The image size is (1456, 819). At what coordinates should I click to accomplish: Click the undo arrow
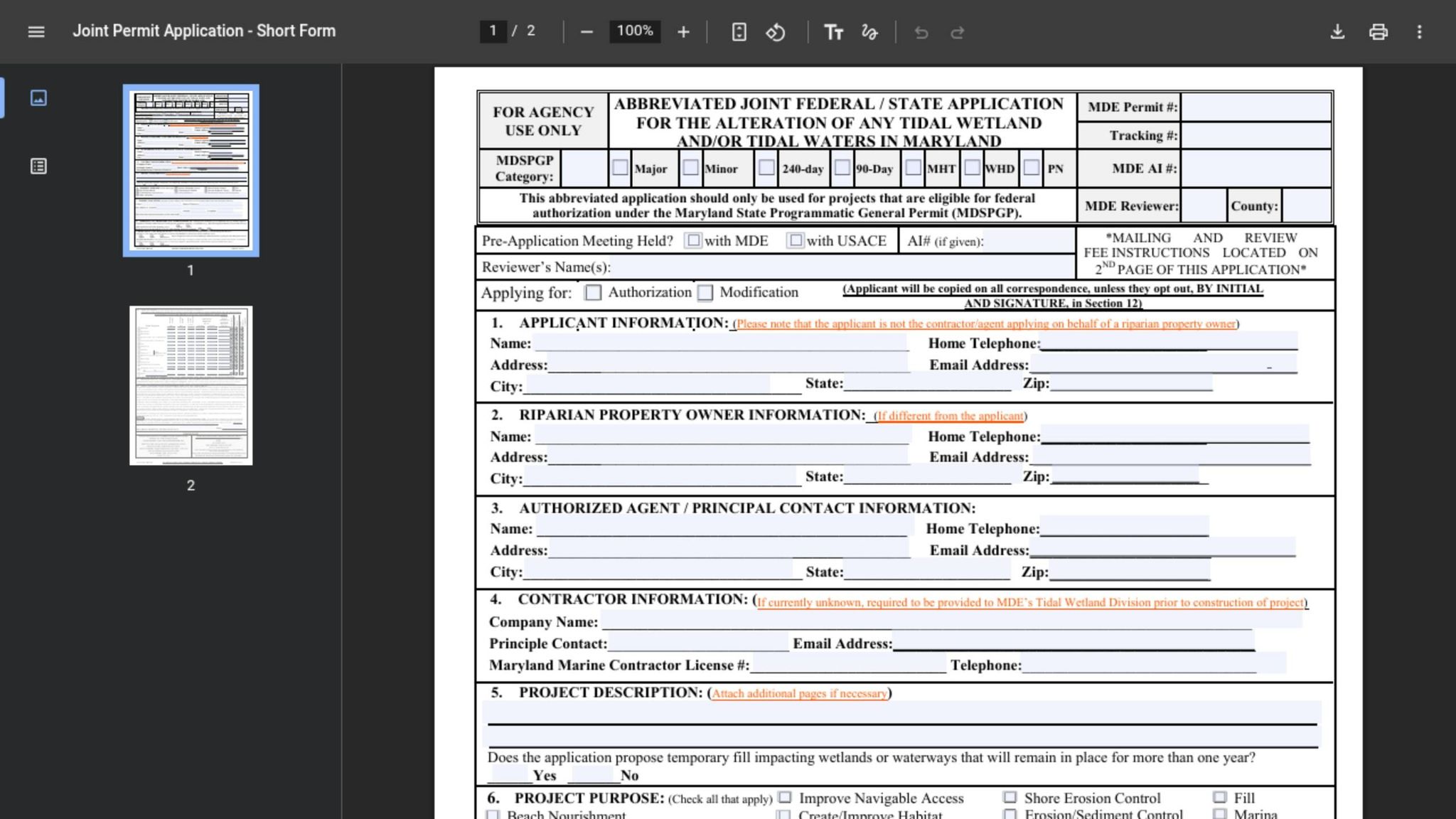921,32
